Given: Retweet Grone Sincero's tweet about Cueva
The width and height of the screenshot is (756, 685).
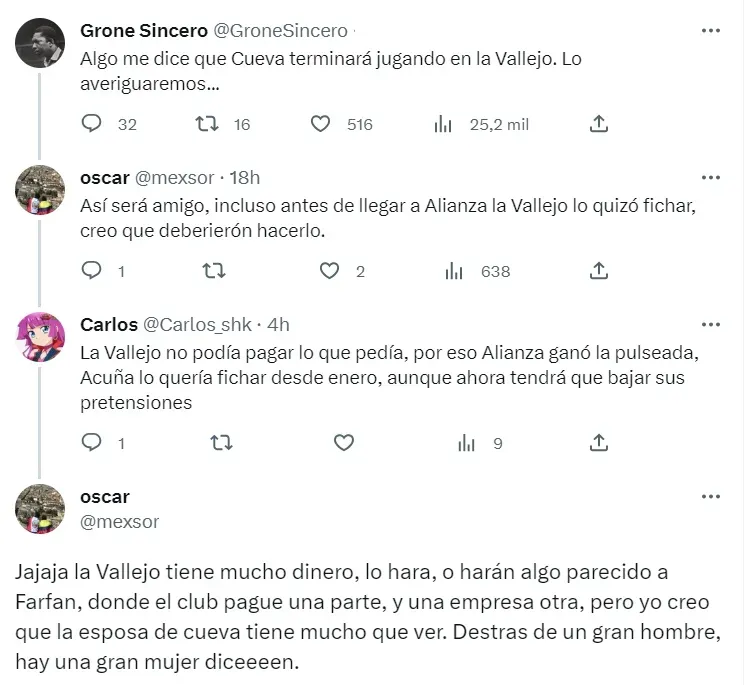Looking at the screenshot, I should [x=206, y=124].
